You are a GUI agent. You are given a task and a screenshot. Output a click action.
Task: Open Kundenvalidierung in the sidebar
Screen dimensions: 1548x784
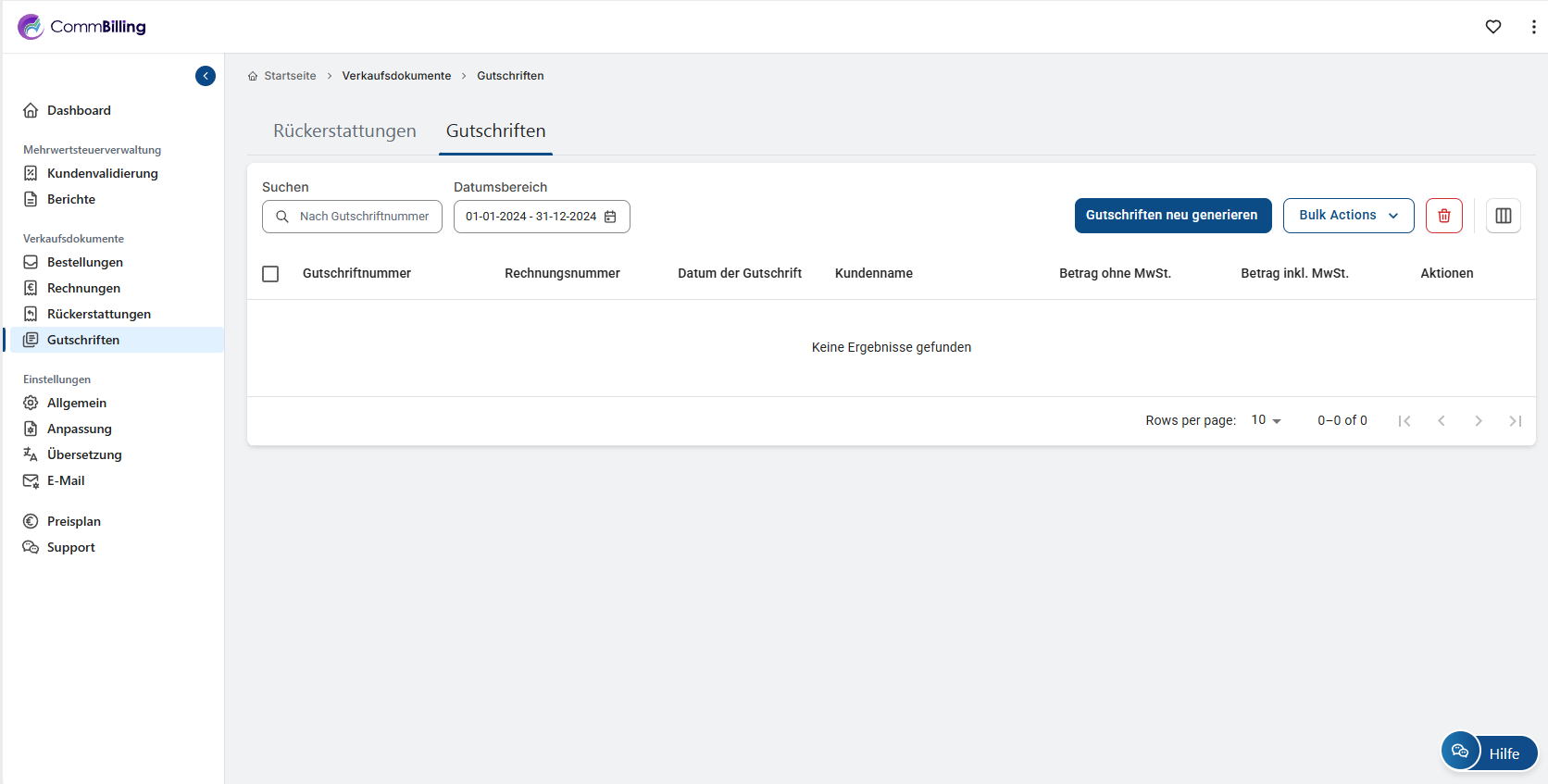tap(102, 173)
